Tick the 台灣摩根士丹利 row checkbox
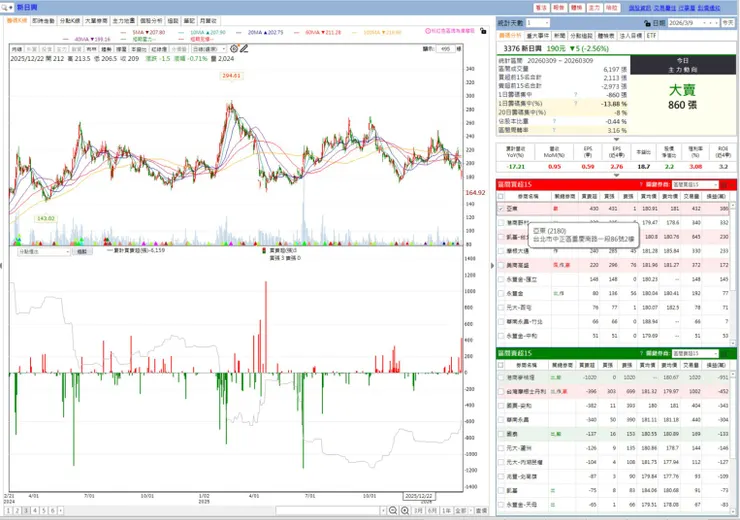The height and width of the screenshot is (520, 740). click(x=501, y=392)
